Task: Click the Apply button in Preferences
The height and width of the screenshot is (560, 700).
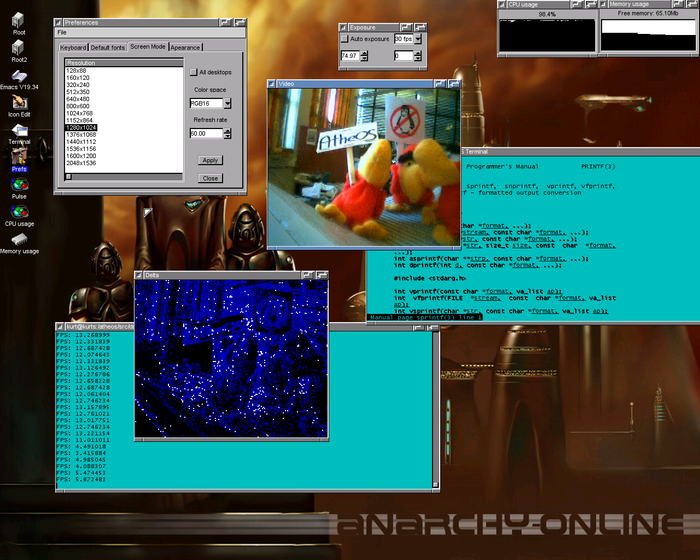Action: 209,160
